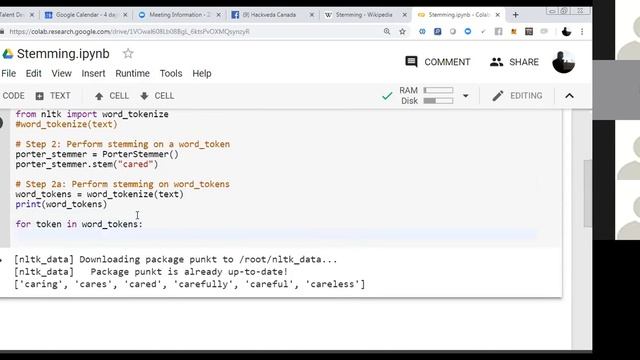The height and width of the screenshot is (360, 640).
Task: Open the user account avatar
Action: click(563, 62)
